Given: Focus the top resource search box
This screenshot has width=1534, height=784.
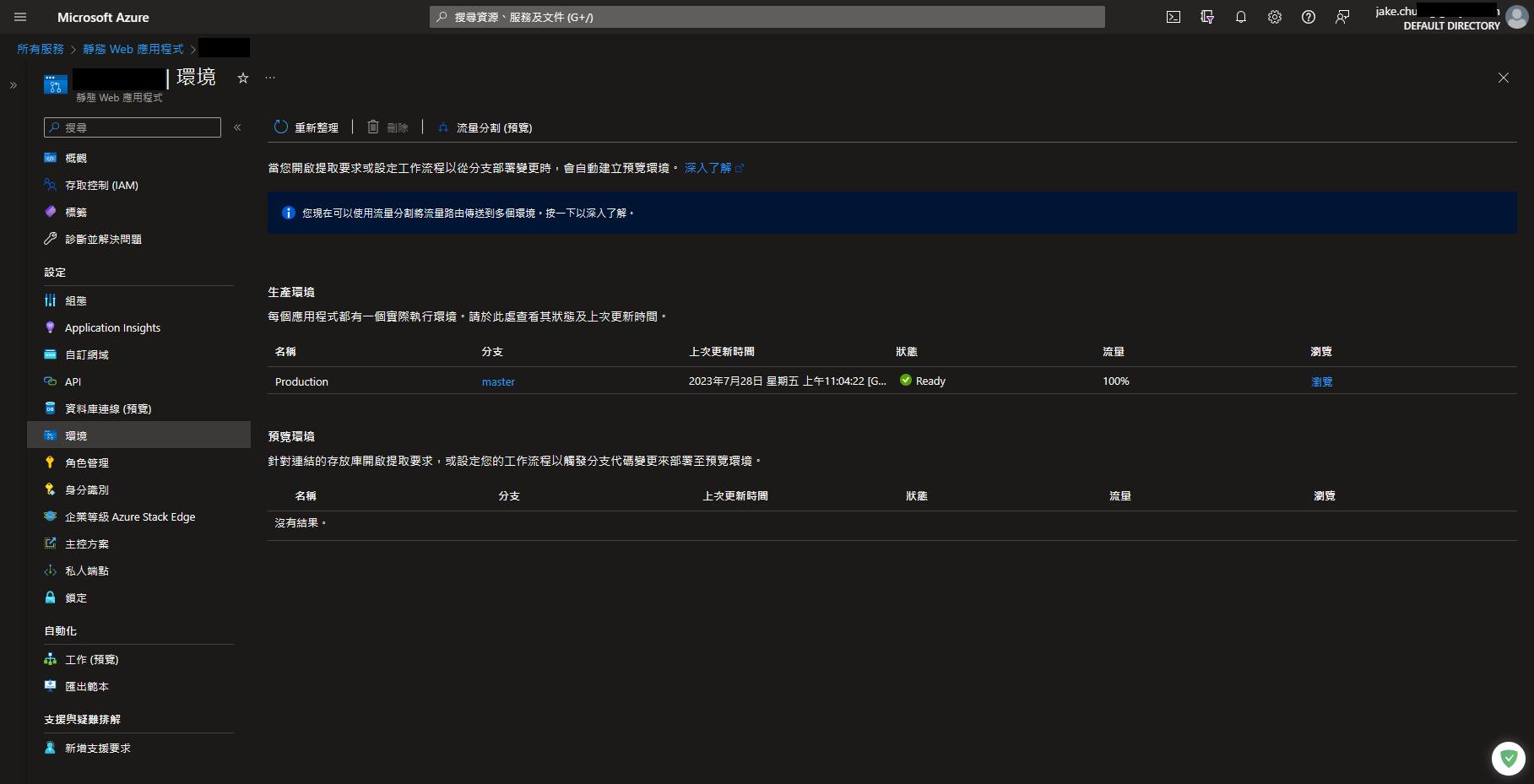Looking at the screenshot, I should coord(767,17).
